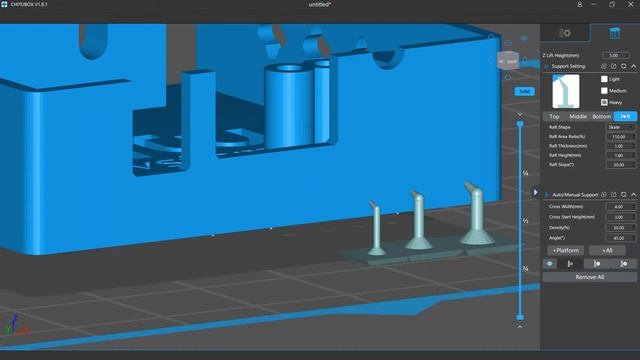This screenshot has height=360, width=640.
Task: Open the slice settings tab with gear icon
Action: pos(565,33)
